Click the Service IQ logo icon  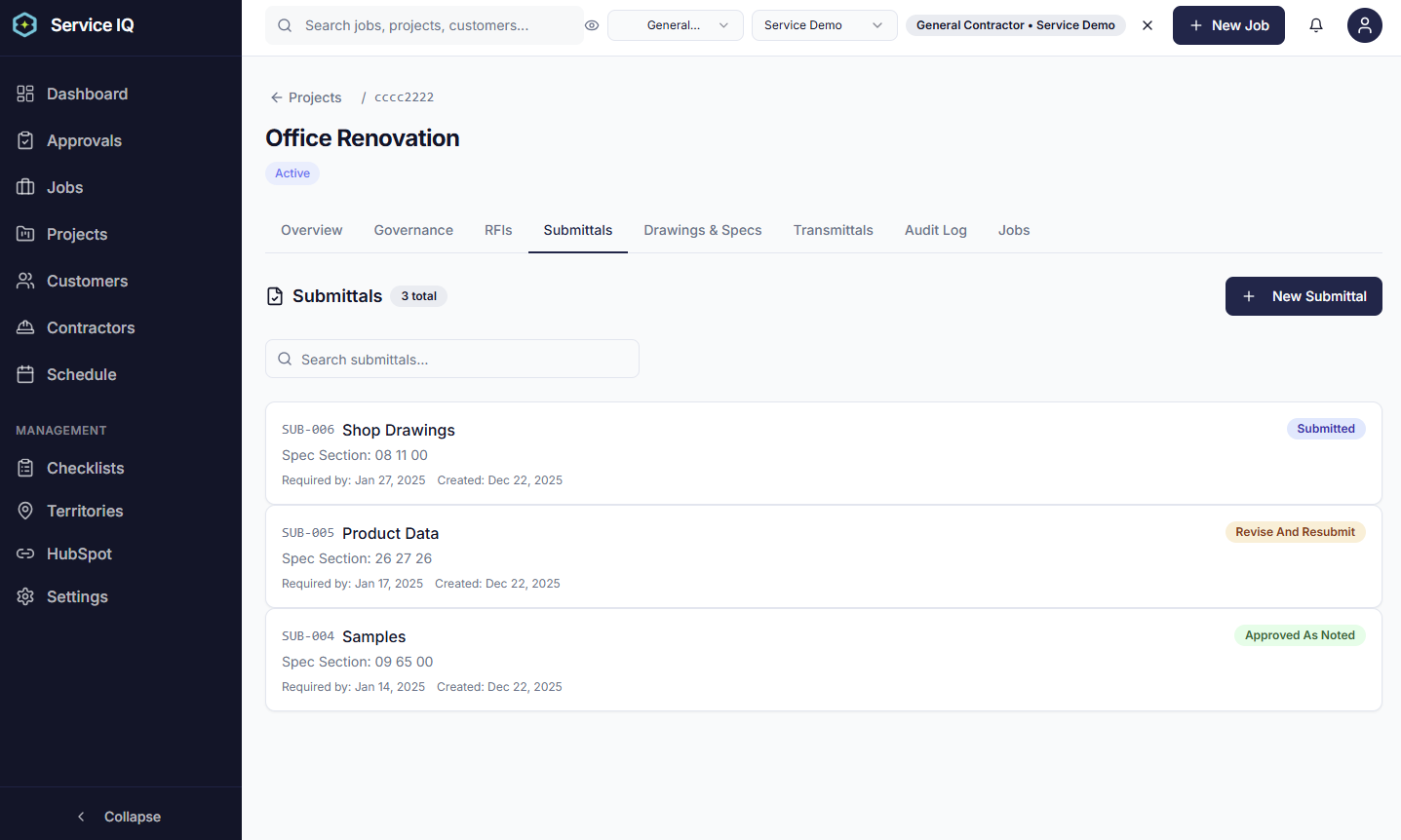(25, 25)
